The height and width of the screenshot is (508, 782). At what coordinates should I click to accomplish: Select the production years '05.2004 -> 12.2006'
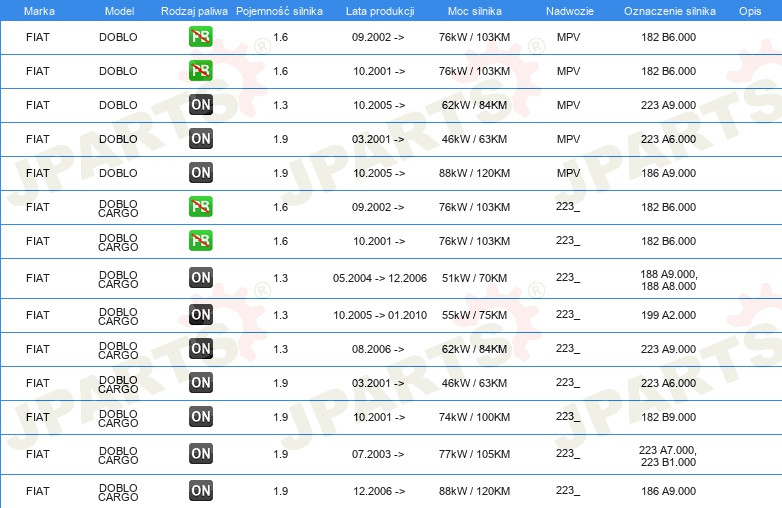[x=380, y=278]
